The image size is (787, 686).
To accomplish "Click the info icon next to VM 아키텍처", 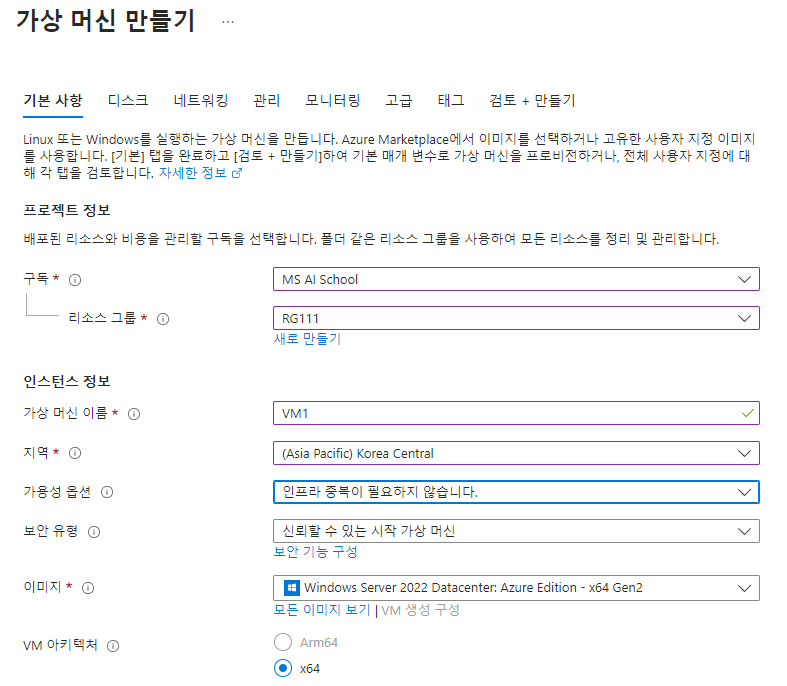I will point(113,646).
